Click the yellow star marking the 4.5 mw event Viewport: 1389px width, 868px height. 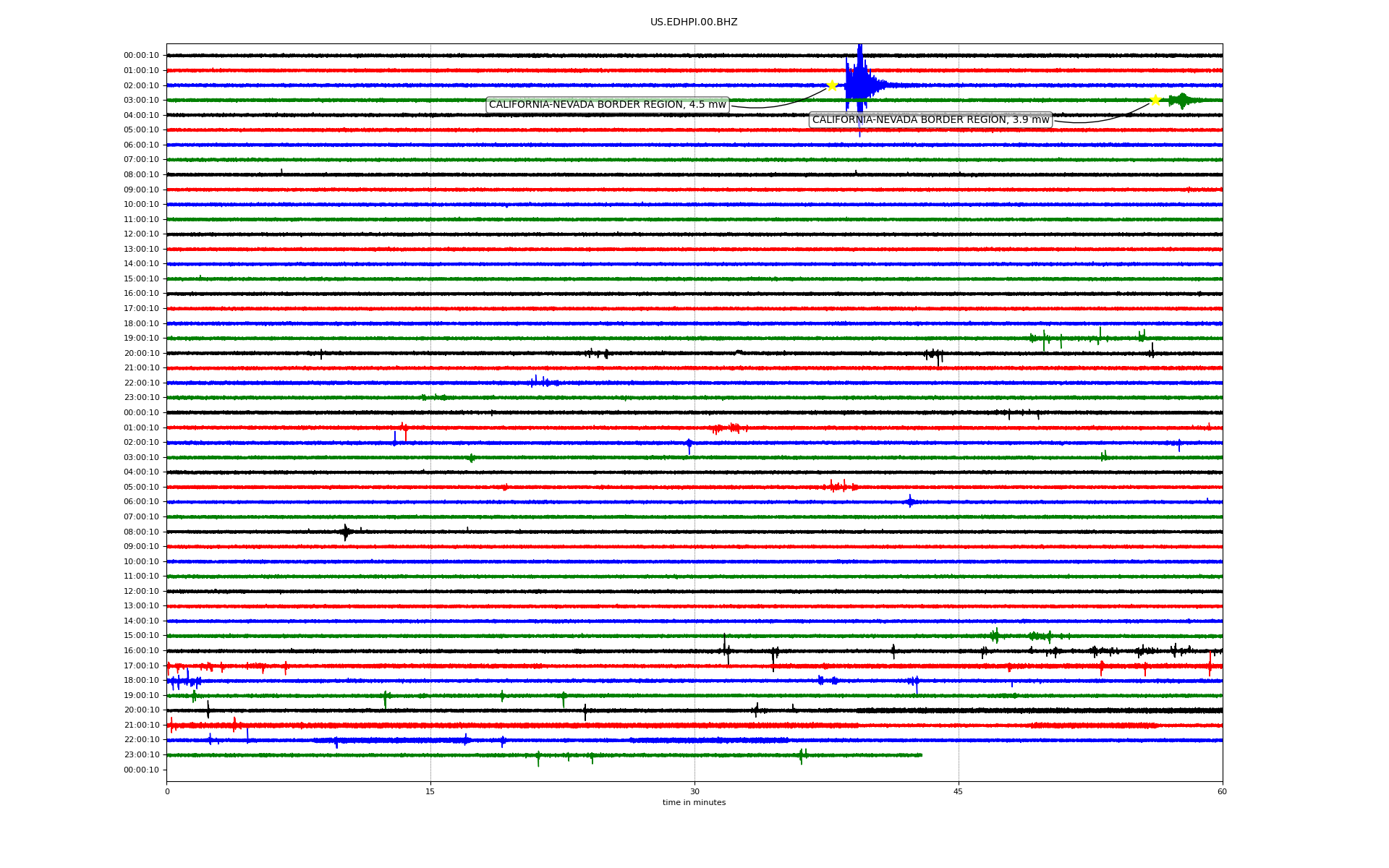point(832,85)
